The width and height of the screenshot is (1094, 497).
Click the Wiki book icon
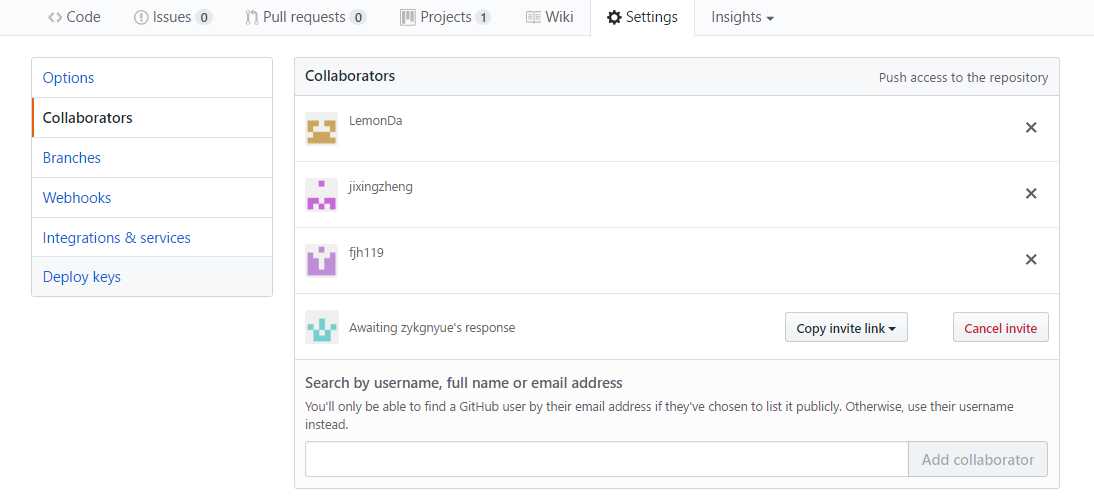[x=533, y=17]
